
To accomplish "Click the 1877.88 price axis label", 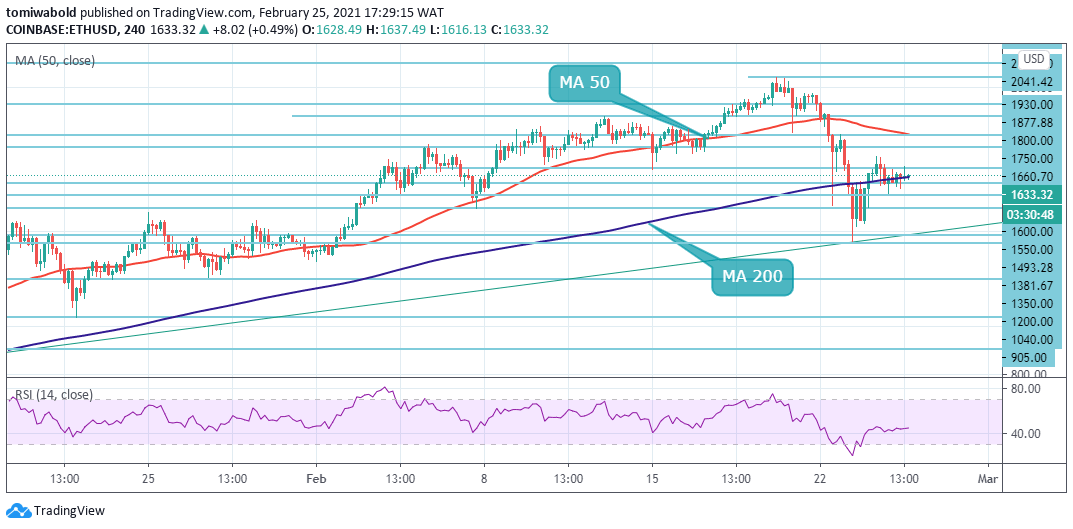I will pos(1032,122).
